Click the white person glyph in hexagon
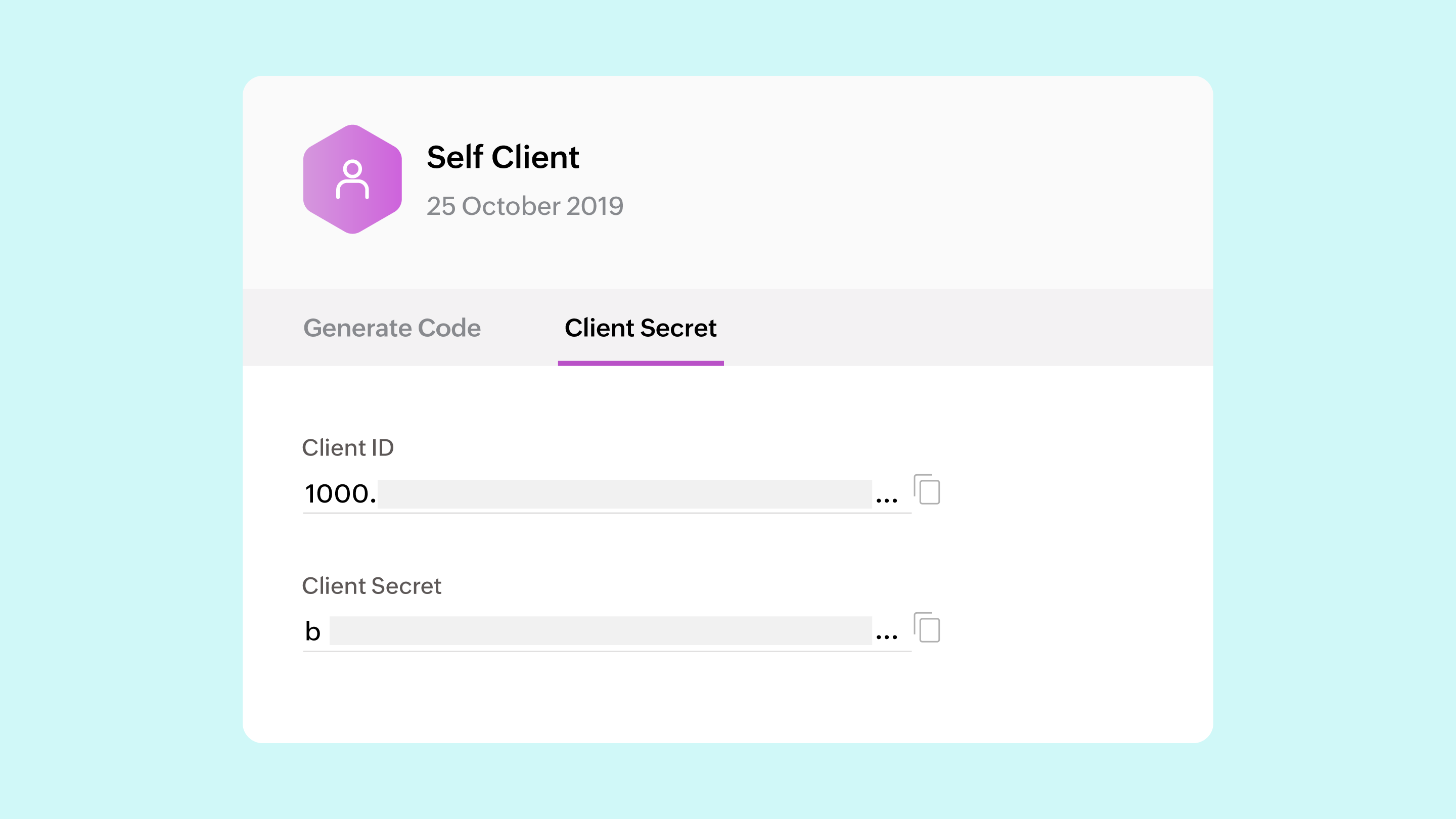The image size is (1456, 819). point(353,179)
